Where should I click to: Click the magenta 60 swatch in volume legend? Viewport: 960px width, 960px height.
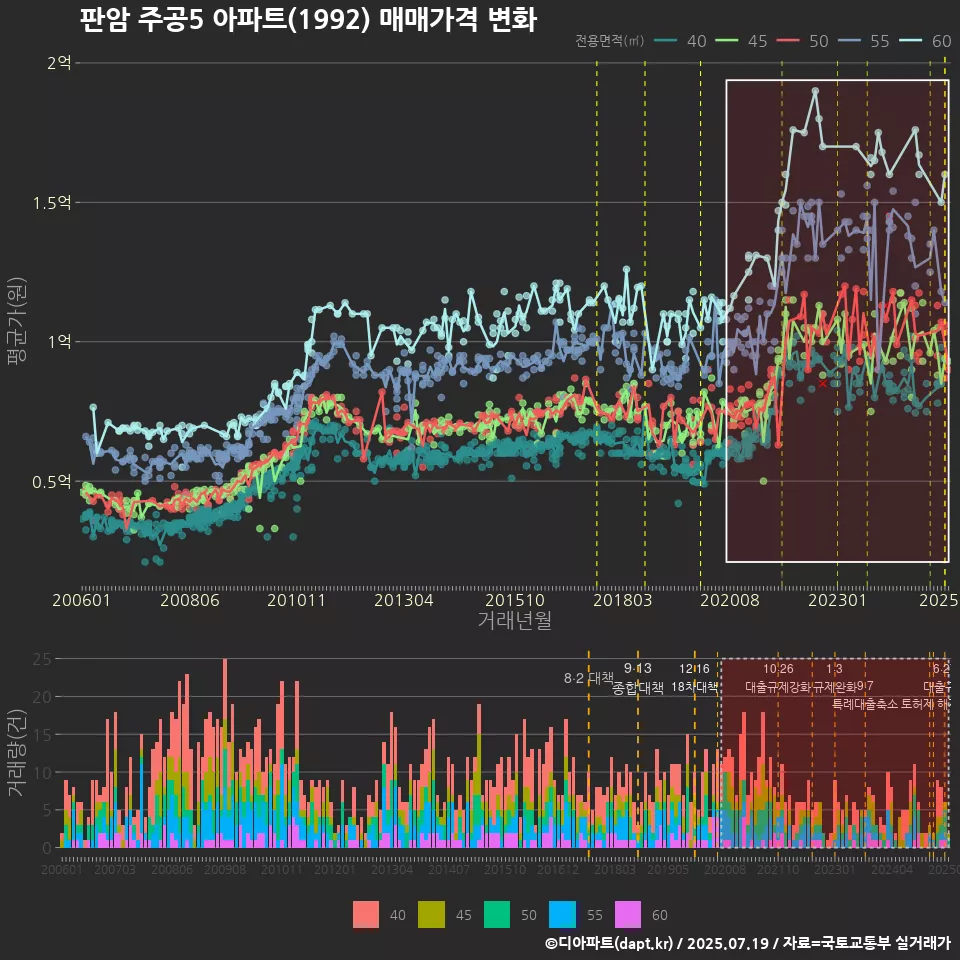(x=628, y=915)
